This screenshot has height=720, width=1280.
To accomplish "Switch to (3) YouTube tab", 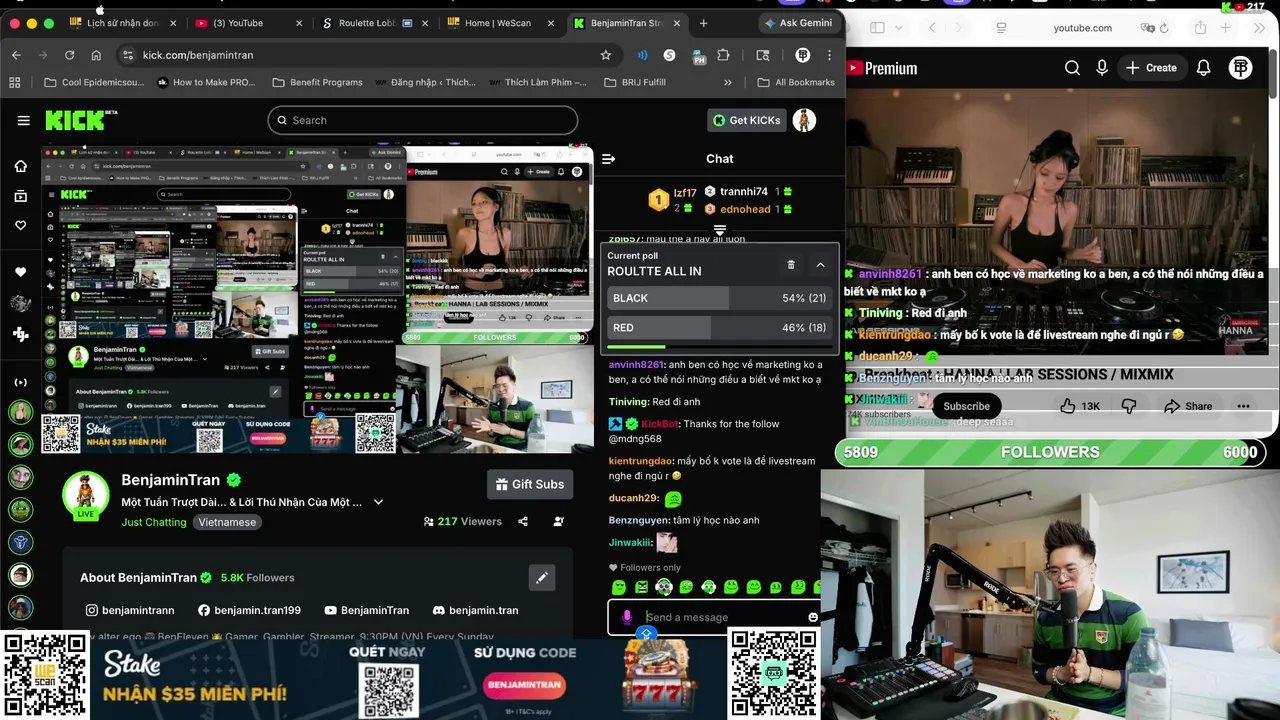I will click(x=248, y=23).
